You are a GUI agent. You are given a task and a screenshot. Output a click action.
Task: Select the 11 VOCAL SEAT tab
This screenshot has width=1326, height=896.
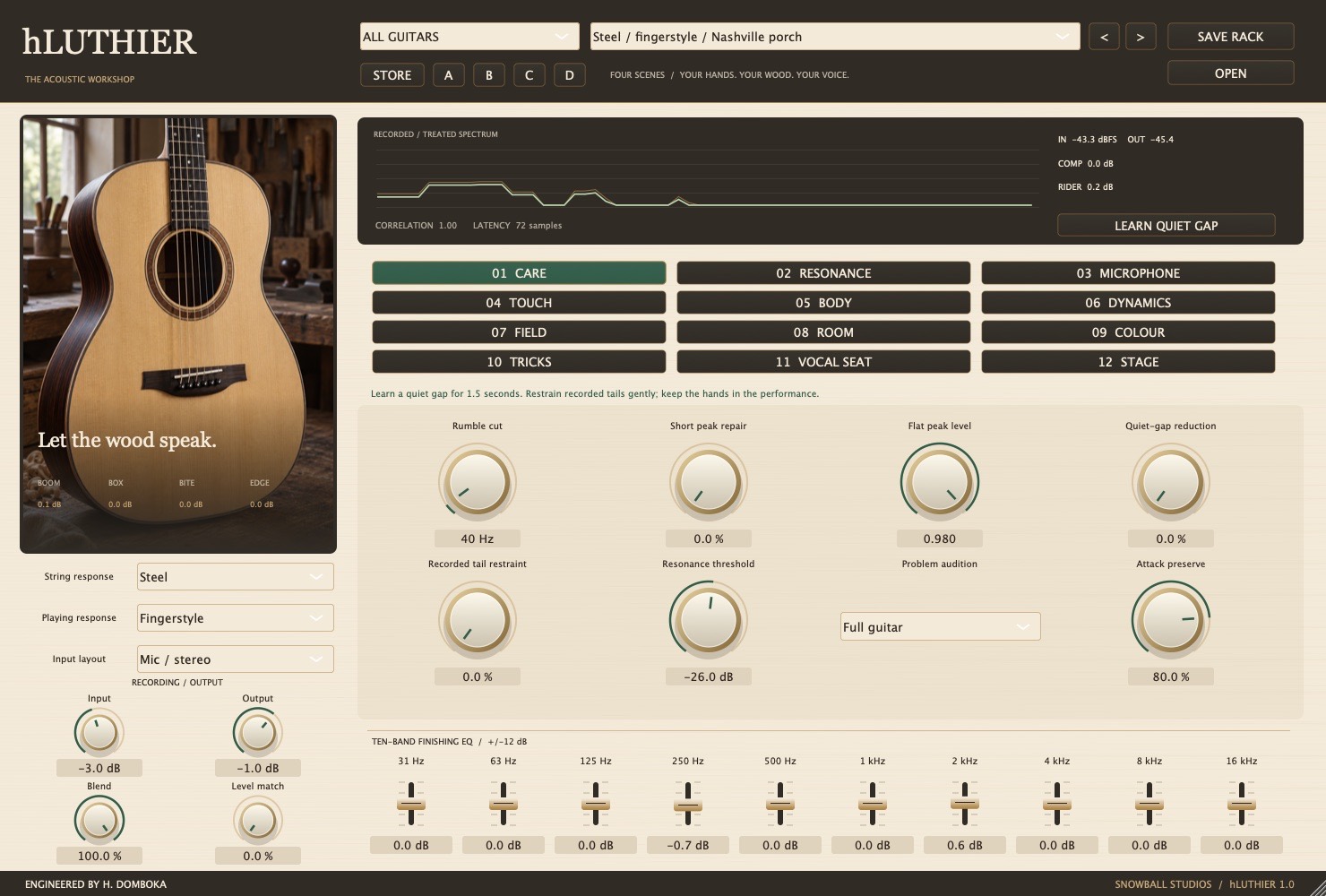(x=823, y=362)
